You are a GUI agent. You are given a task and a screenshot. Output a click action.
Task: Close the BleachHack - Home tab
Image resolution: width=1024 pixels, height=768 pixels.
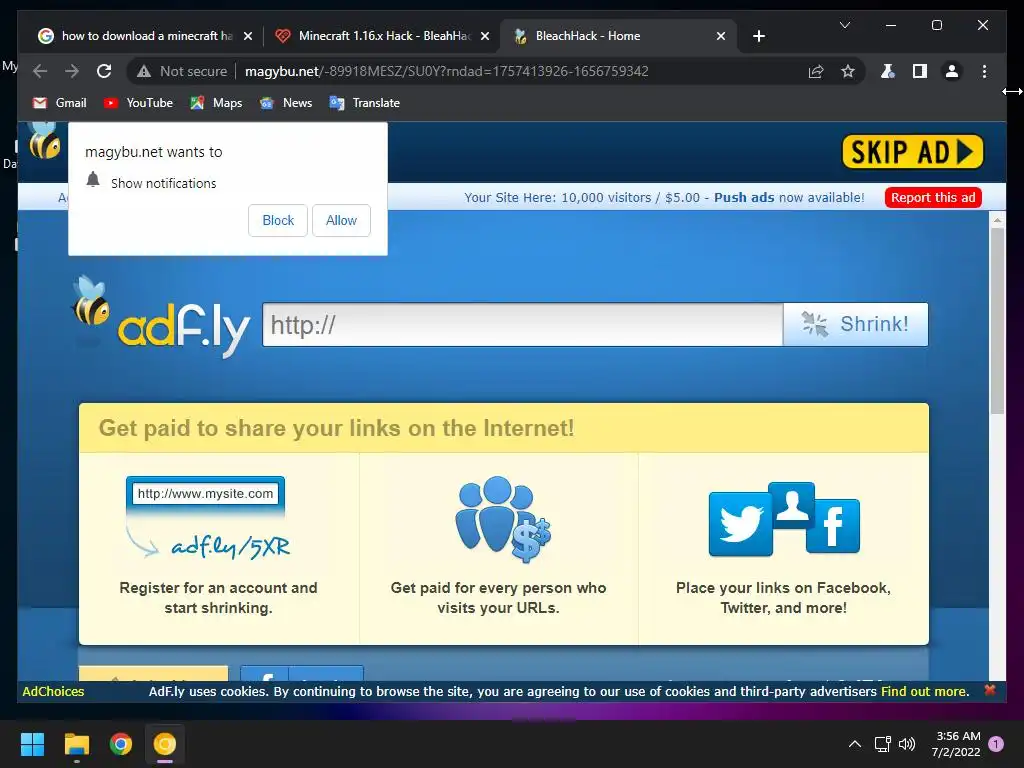(721, 36)
